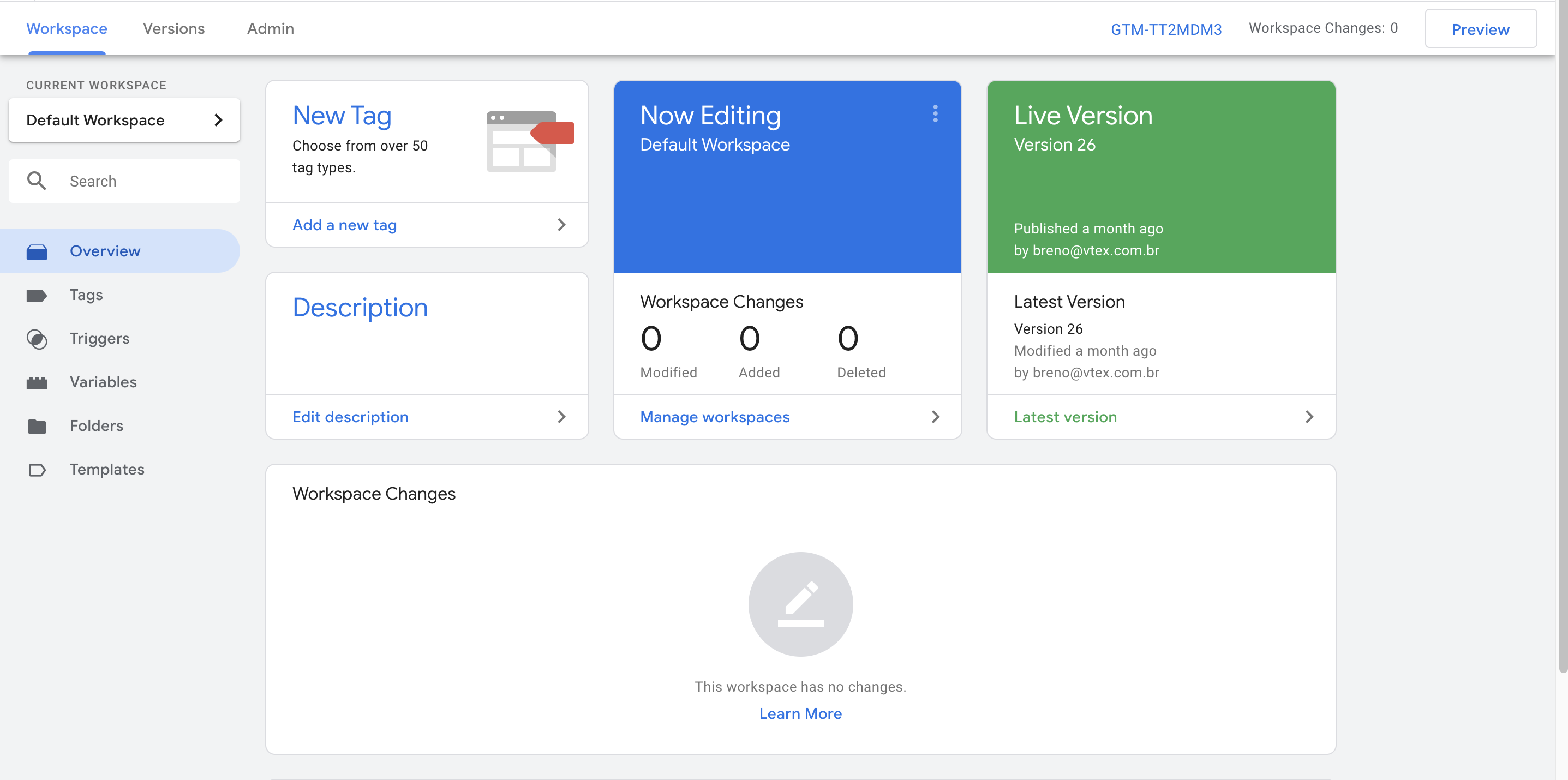Click the chevron beside Manage workspaces
Viewport: 1568px width, 780px height.
click(935, 417)
